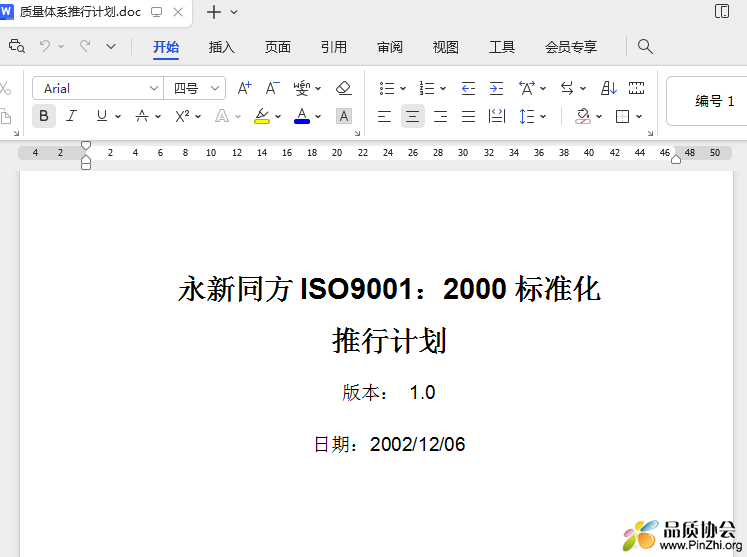The width and height of the screenshot is (747, 557).
Task: Open the 引用 tab
Action: (333, 47)
